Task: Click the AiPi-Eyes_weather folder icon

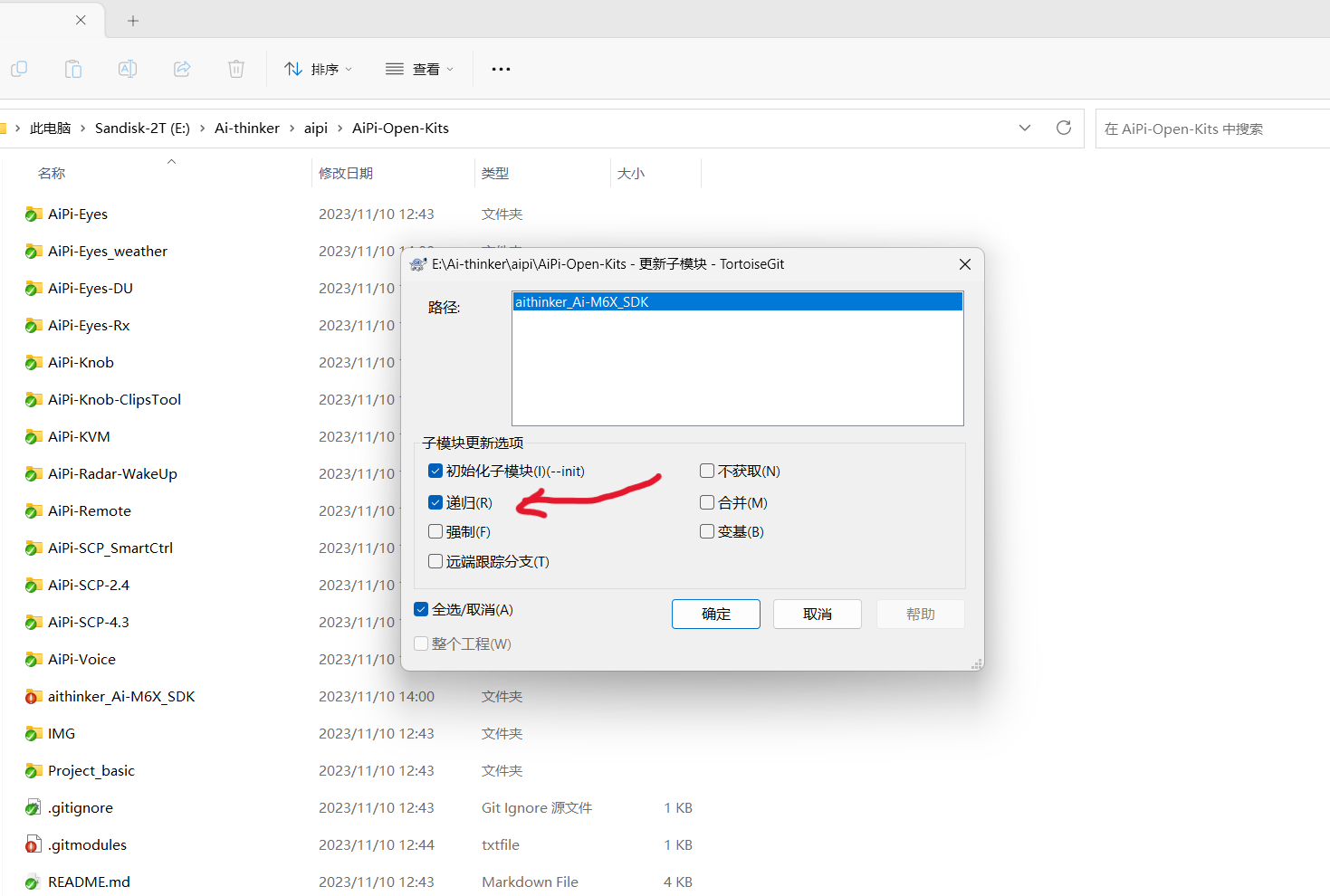Action: (33, 252)
